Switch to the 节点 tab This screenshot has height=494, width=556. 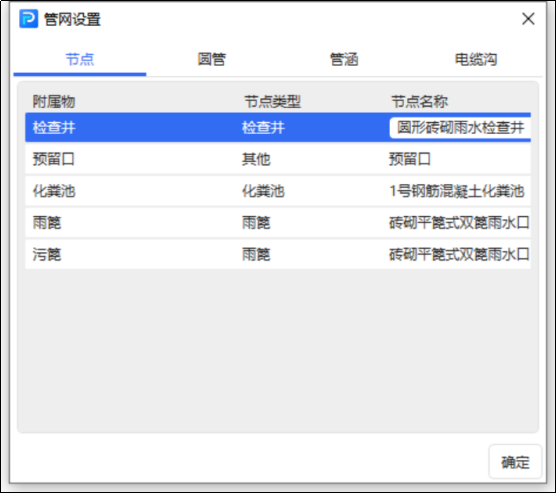[x=80, y=59]
